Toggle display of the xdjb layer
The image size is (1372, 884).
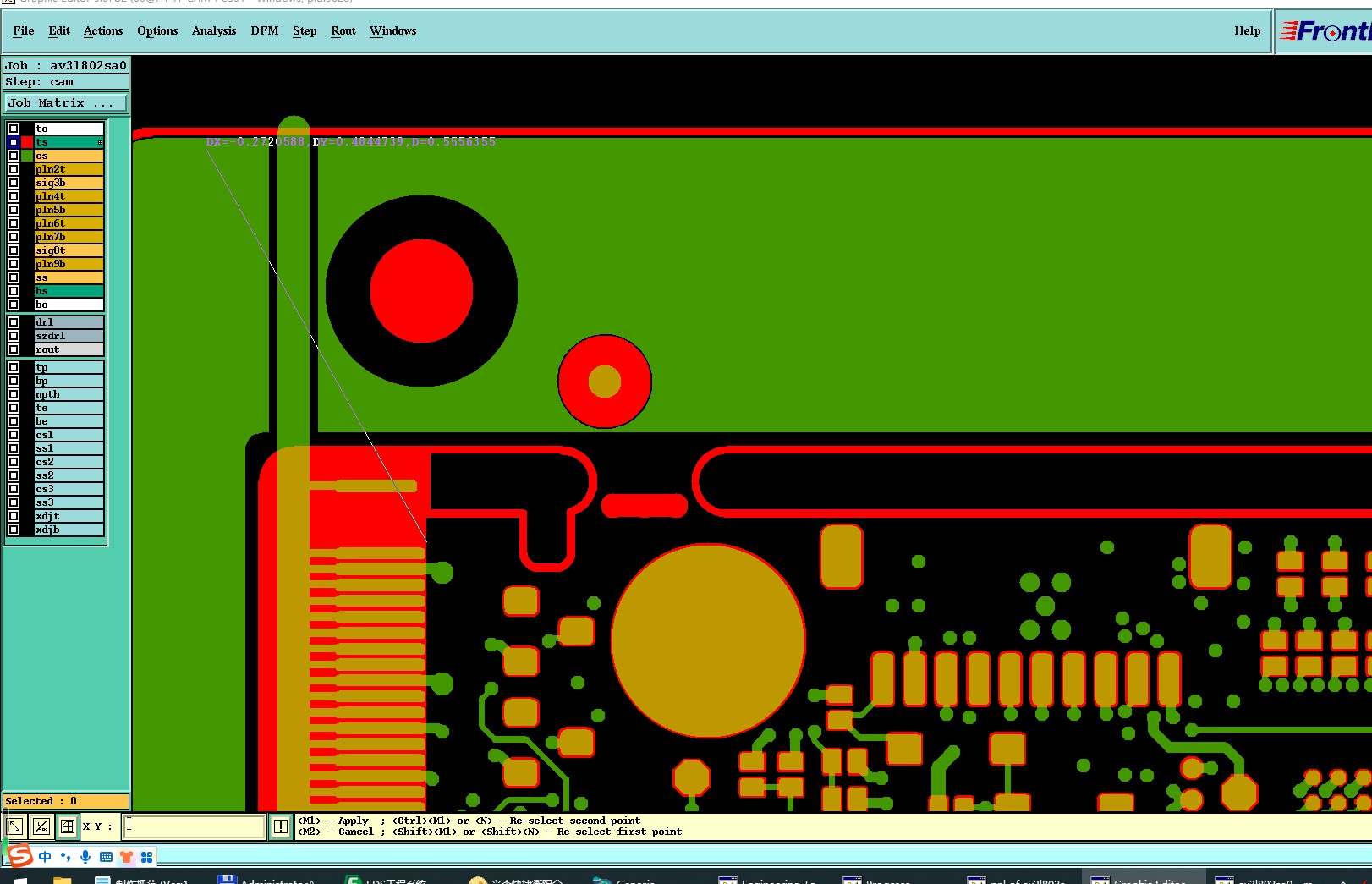tap(14, 530)
